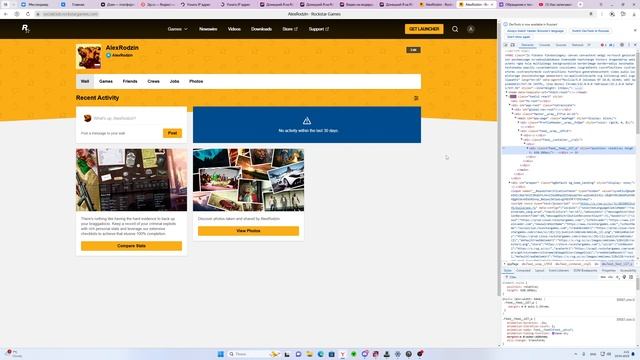Collapse the body element tree node
Viewport: 640px width, 360px height.
point(507,96)
